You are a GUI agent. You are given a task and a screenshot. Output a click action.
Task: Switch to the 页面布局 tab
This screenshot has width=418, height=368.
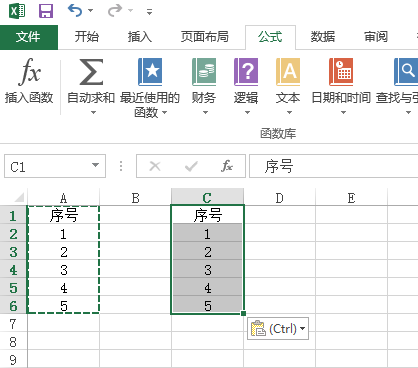pyautogui.click(x=204, y=37)
